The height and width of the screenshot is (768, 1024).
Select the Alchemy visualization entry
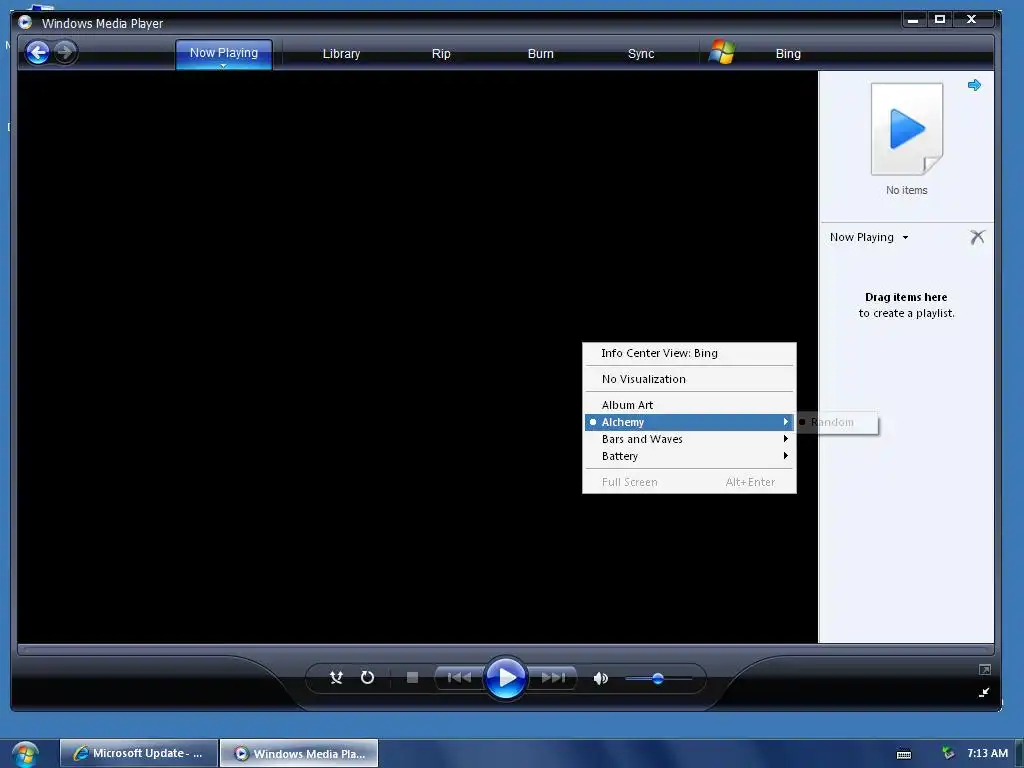click(689, 423)
